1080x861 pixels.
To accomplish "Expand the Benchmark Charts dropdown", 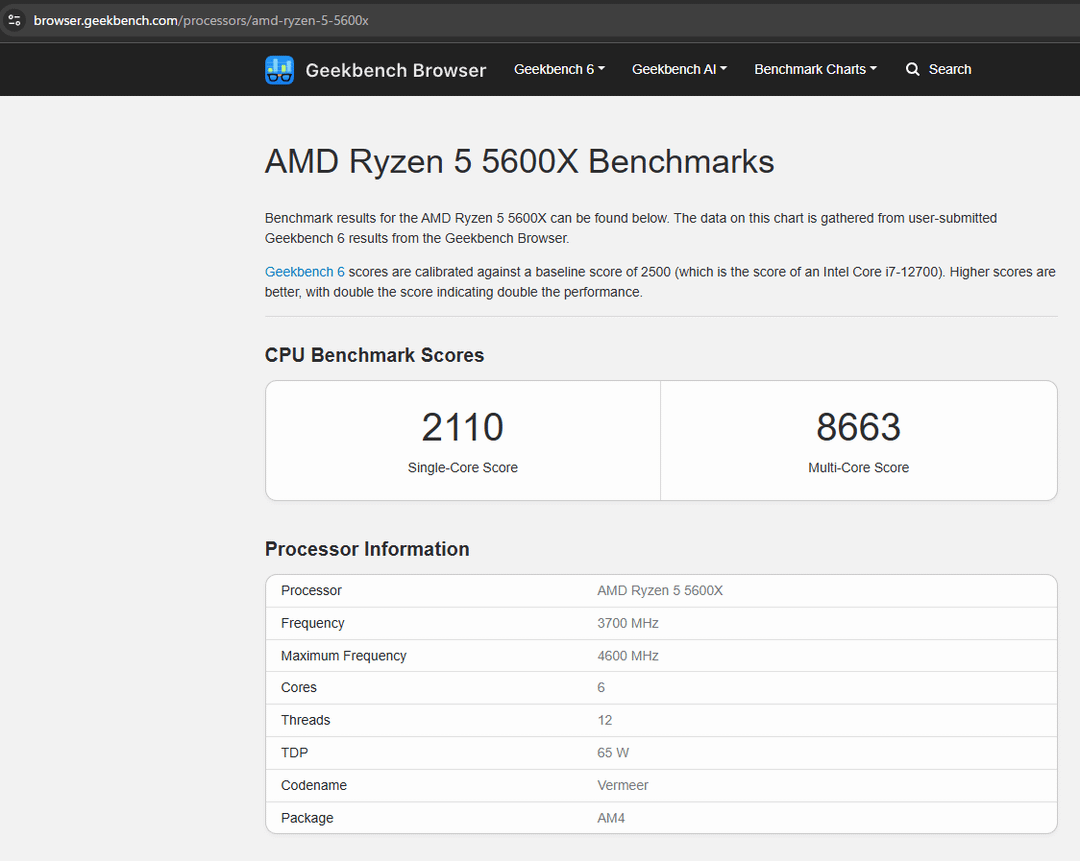I will [815, 69].
